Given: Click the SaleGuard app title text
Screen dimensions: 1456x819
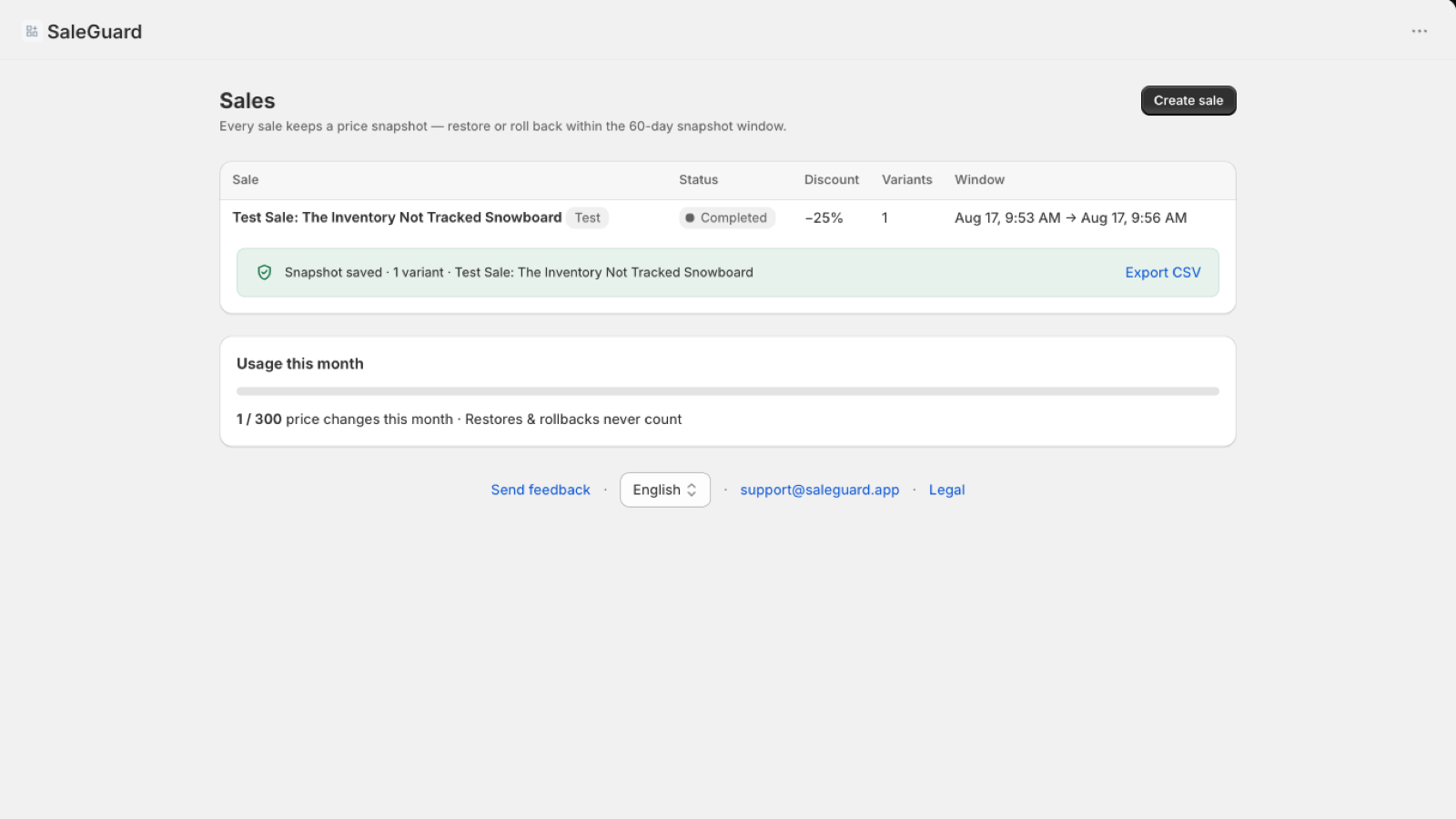Looking at the screenshot, I should (x=95, y=32).
